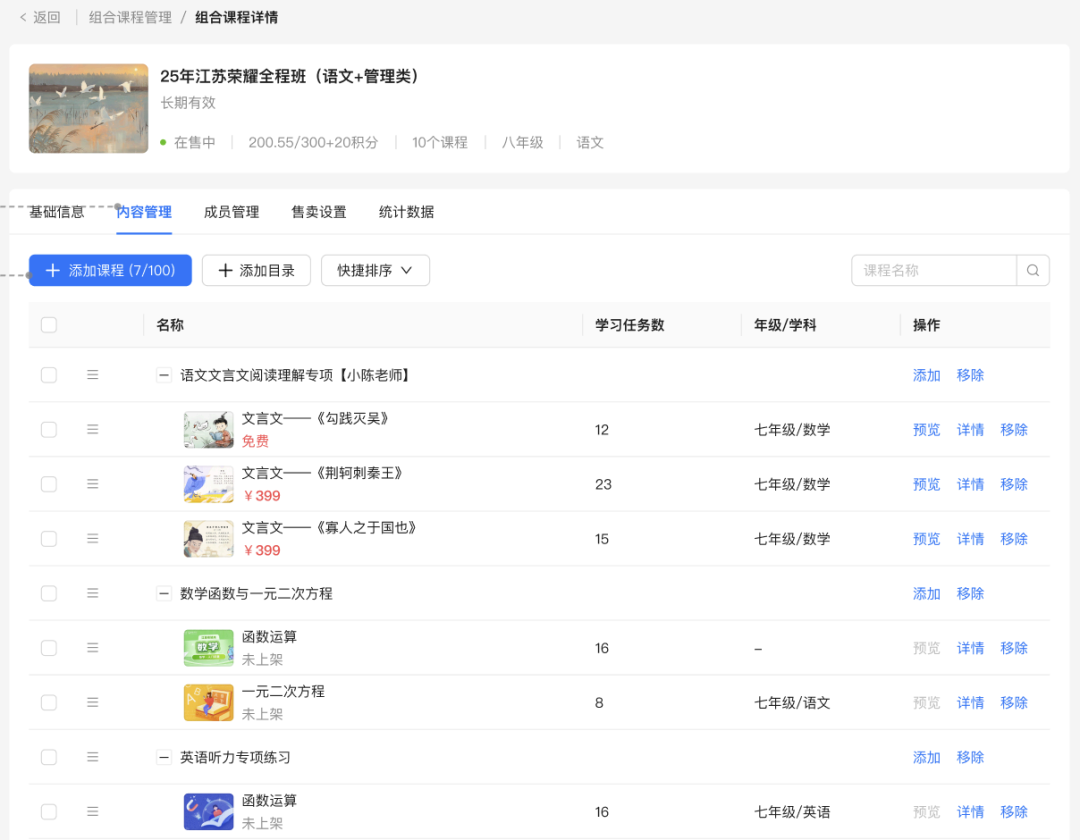Check the 《寡人之于国也》 row checkbox
Screen dimensions: 1080x840
49,538
